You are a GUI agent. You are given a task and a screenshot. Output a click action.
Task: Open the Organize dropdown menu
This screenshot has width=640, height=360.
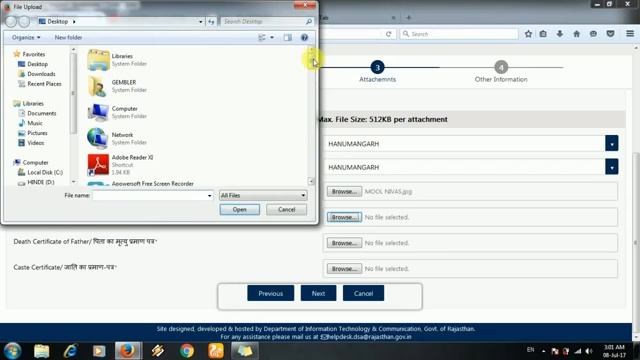click(26, 38)
